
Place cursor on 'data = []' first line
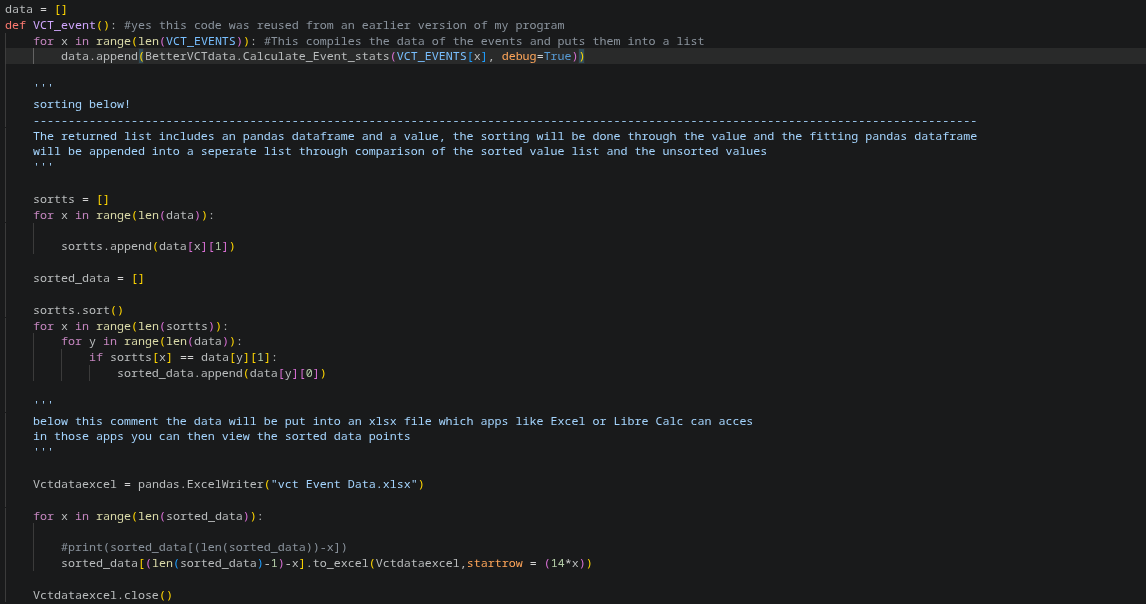pos(36,10)
